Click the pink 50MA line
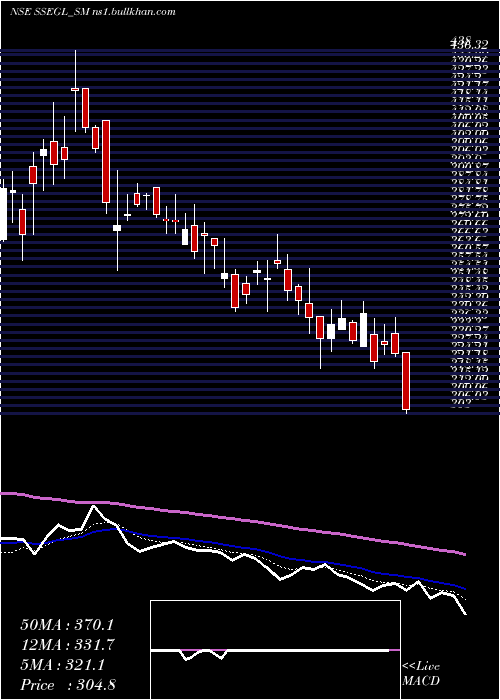 tap(232, 518)
